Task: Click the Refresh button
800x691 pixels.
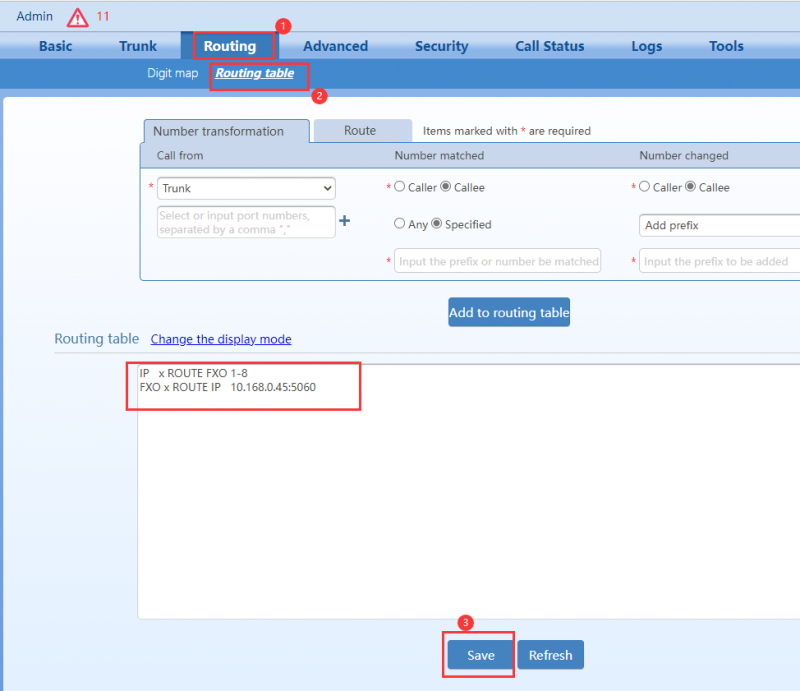Action: (x=550, y=655)
